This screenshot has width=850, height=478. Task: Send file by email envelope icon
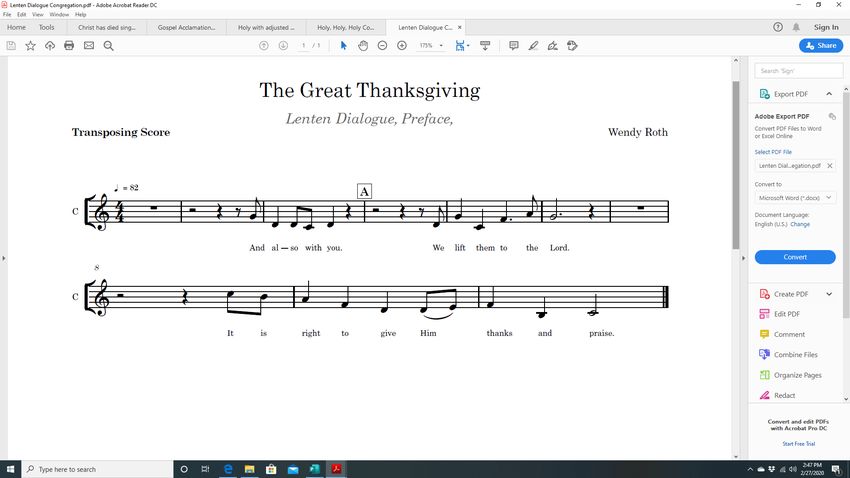pyautogui.click(x=89, y=46)
